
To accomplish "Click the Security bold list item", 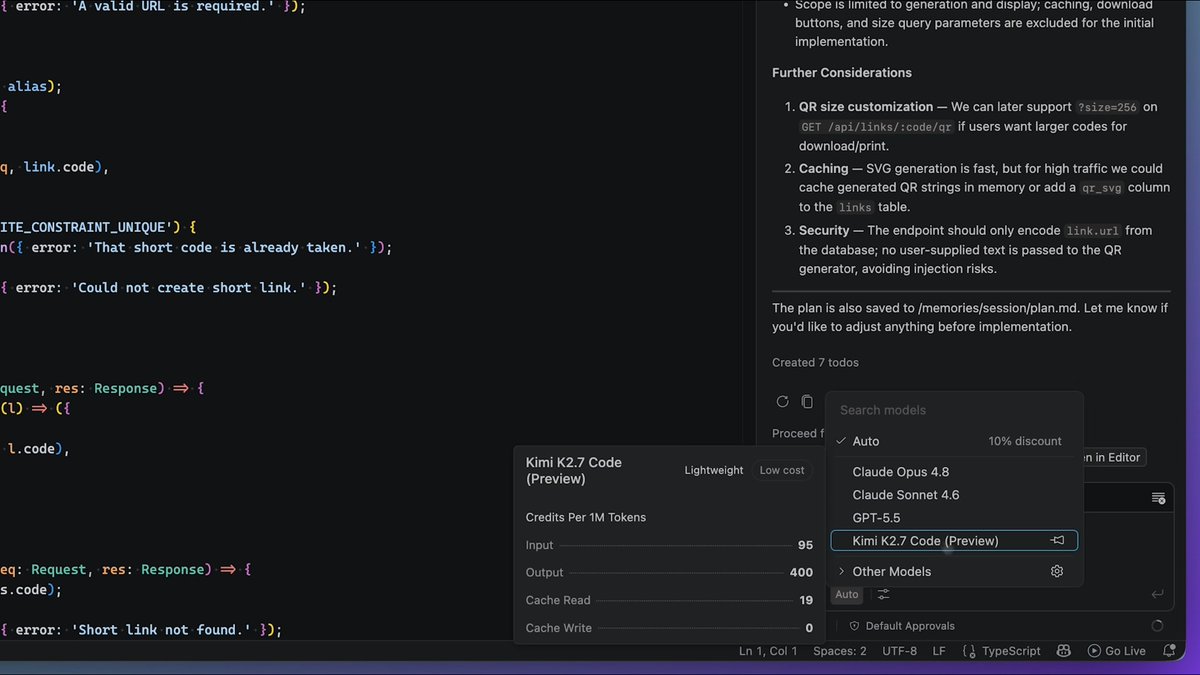I will point(825,230).
